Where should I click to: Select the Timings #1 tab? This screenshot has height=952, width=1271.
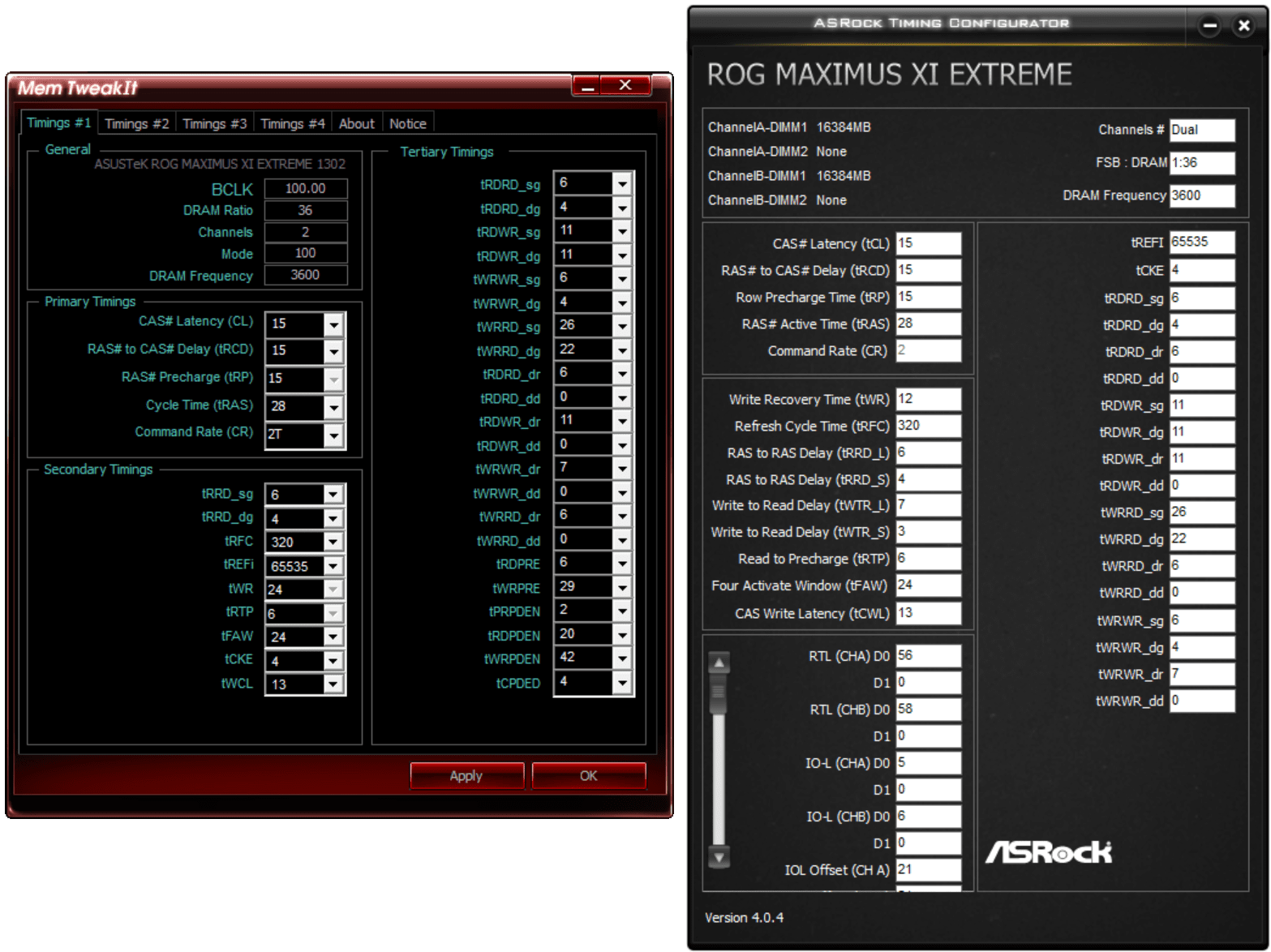58,122
